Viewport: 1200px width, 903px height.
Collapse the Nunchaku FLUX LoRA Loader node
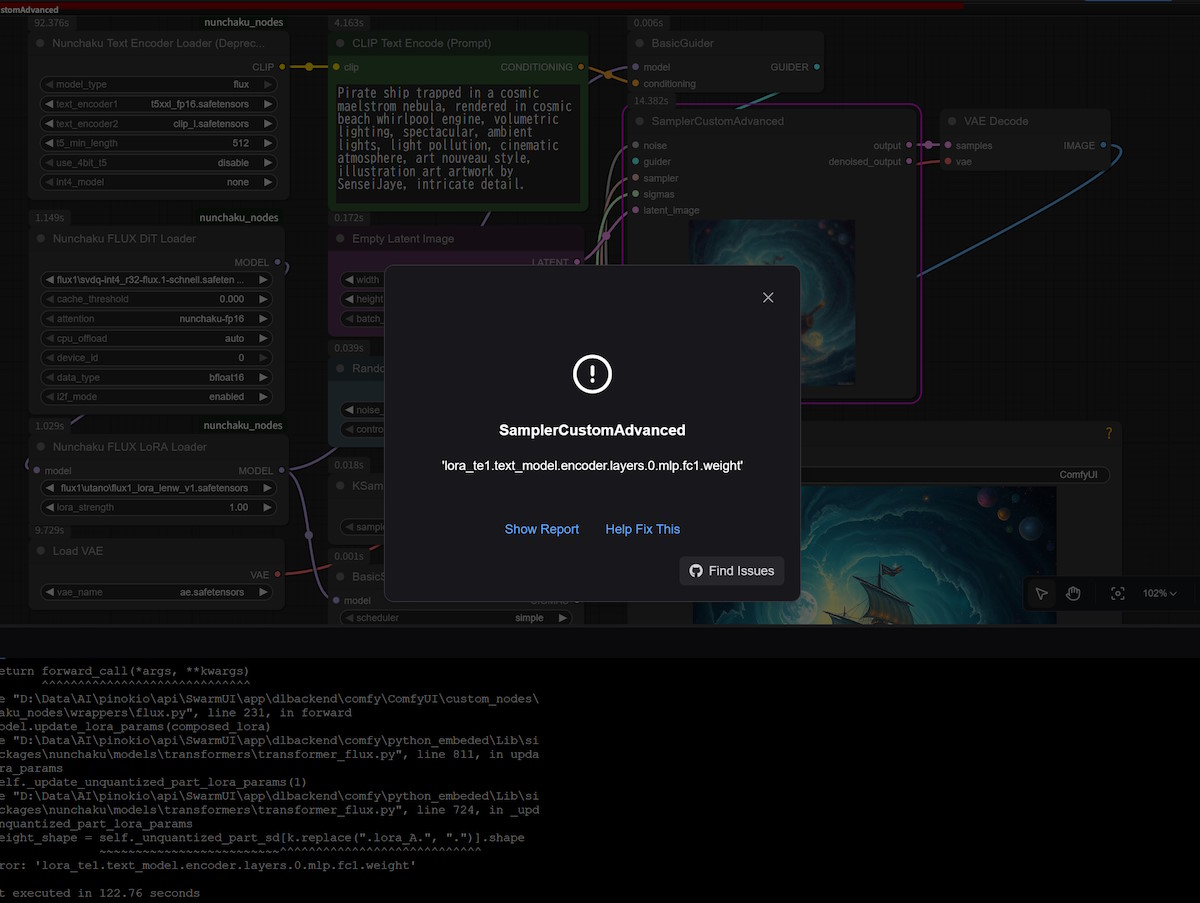(41, 447)
